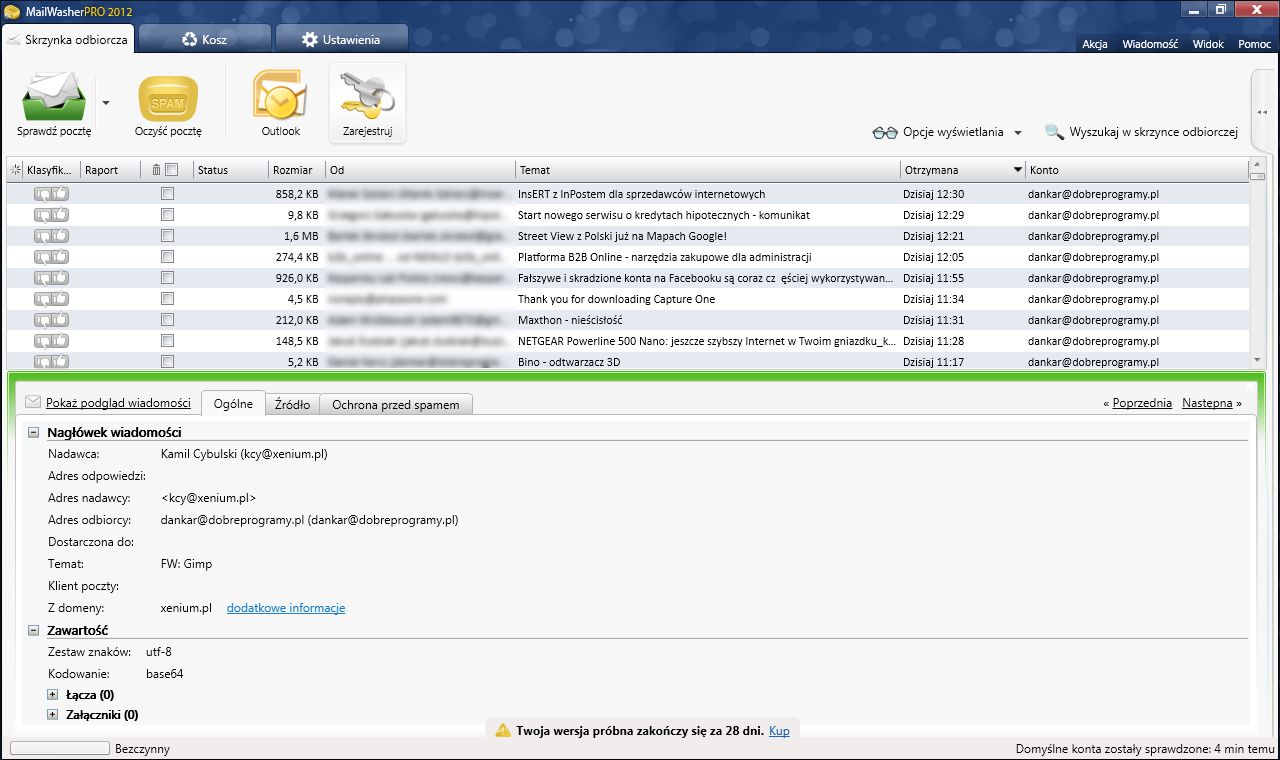The image size is (1280, 760).
Task: Click Pokaż podgląd wiadomości
Action: 118,403
